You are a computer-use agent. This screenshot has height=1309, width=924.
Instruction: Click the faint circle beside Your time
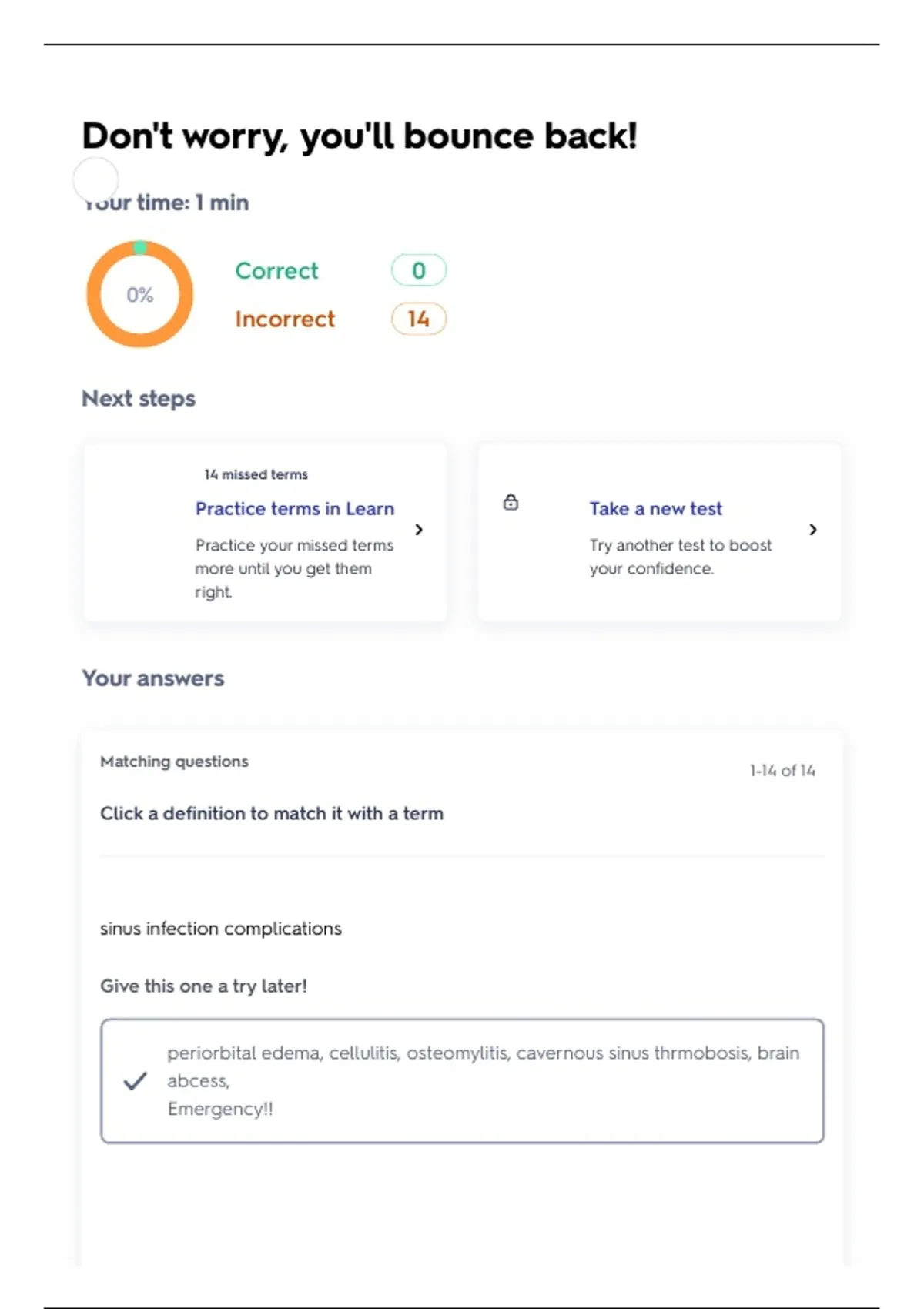(95, 180)
